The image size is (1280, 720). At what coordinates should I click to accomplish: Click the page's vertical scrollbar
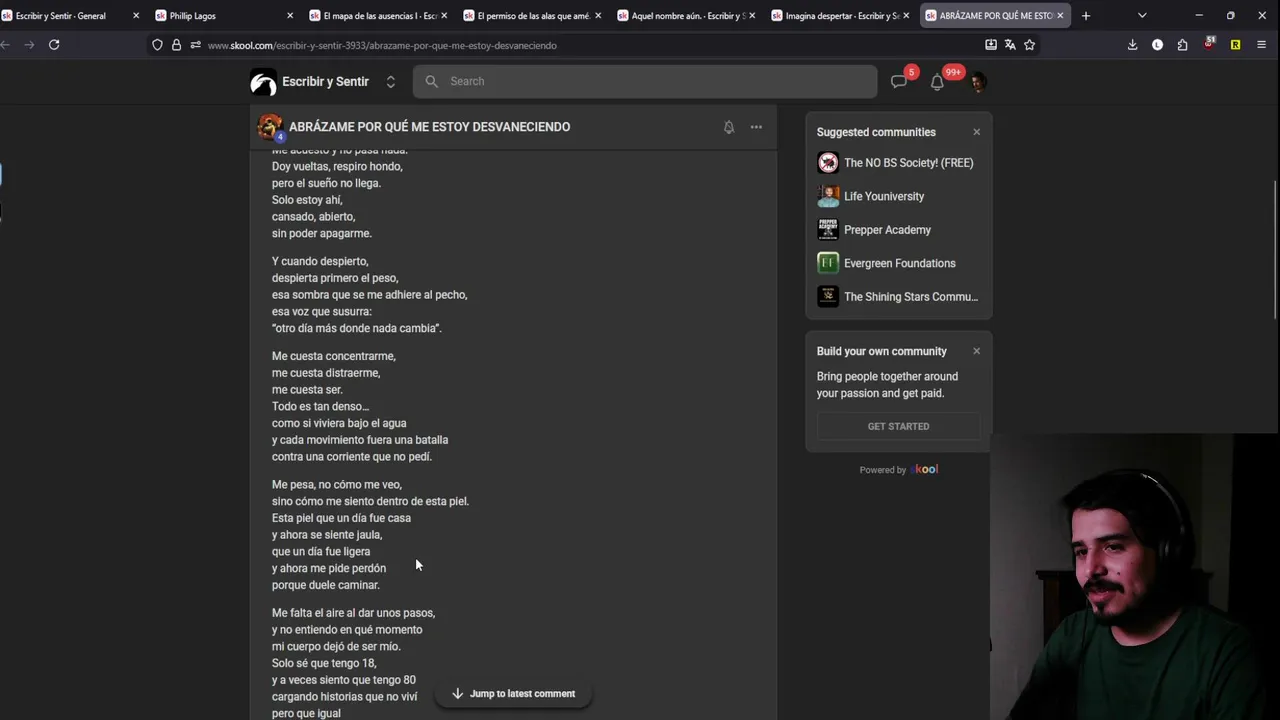(x=1275, y=250)
